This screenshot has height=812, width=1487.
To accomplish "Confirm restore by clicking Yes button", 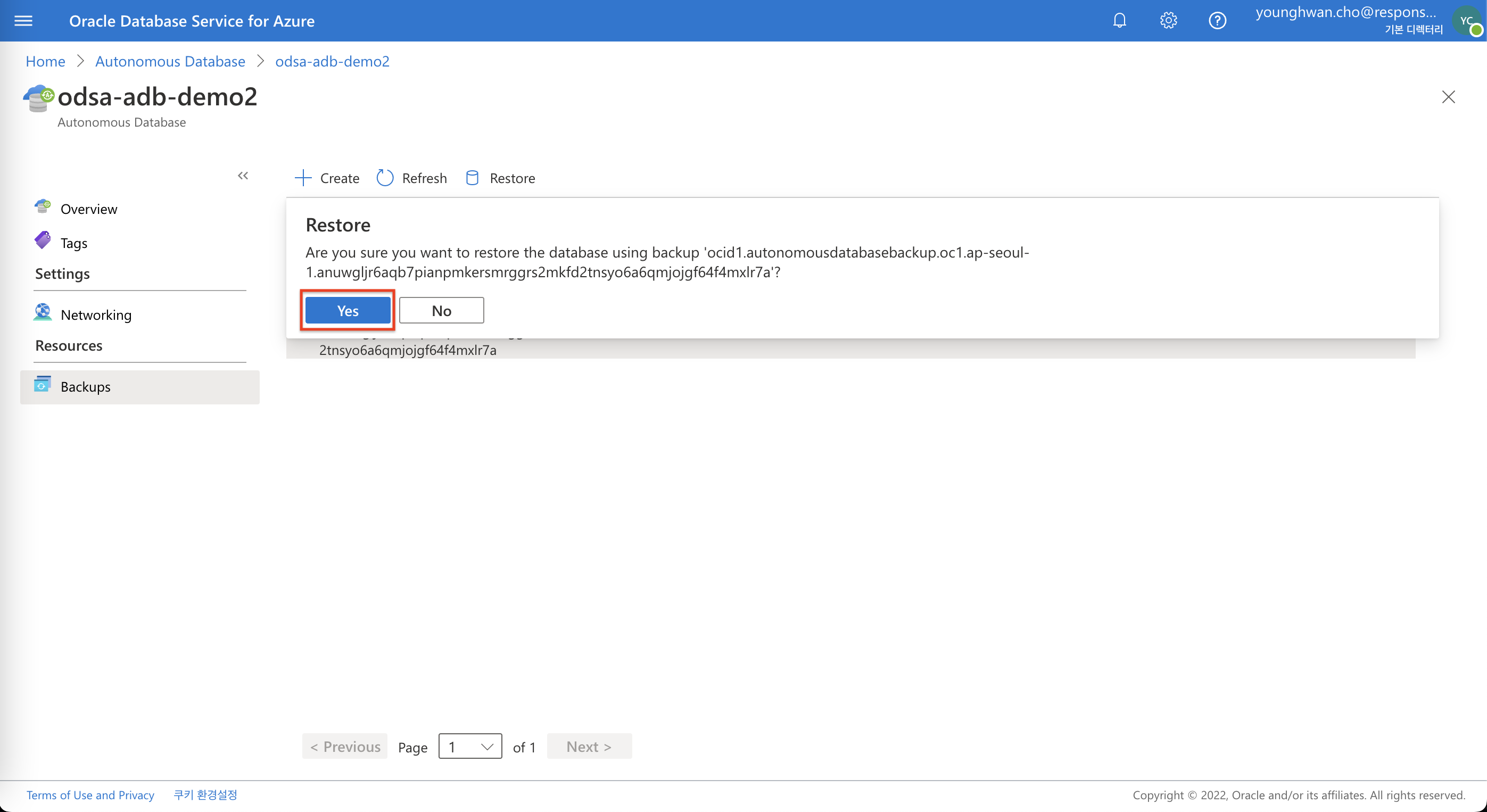I will coord(348,310).
